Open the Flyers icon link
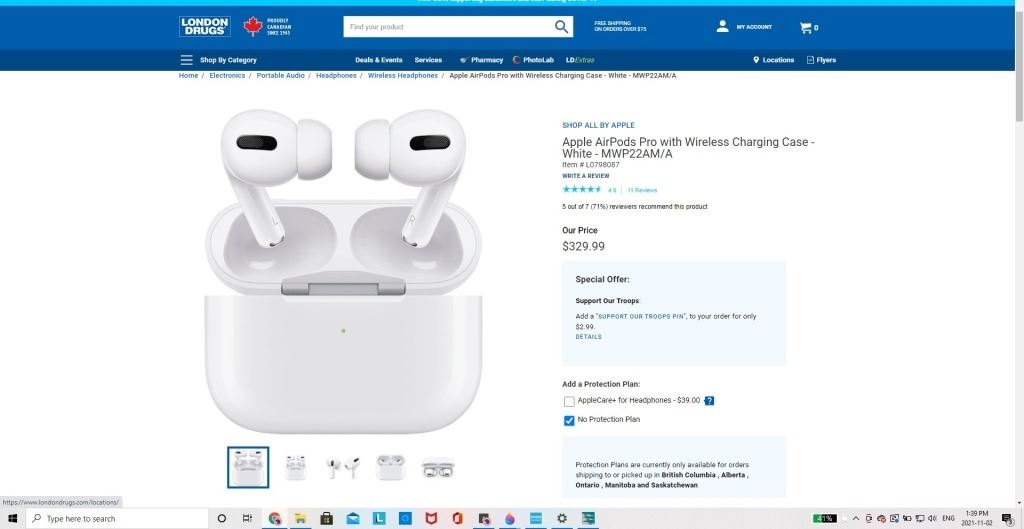 click(810, 60)
